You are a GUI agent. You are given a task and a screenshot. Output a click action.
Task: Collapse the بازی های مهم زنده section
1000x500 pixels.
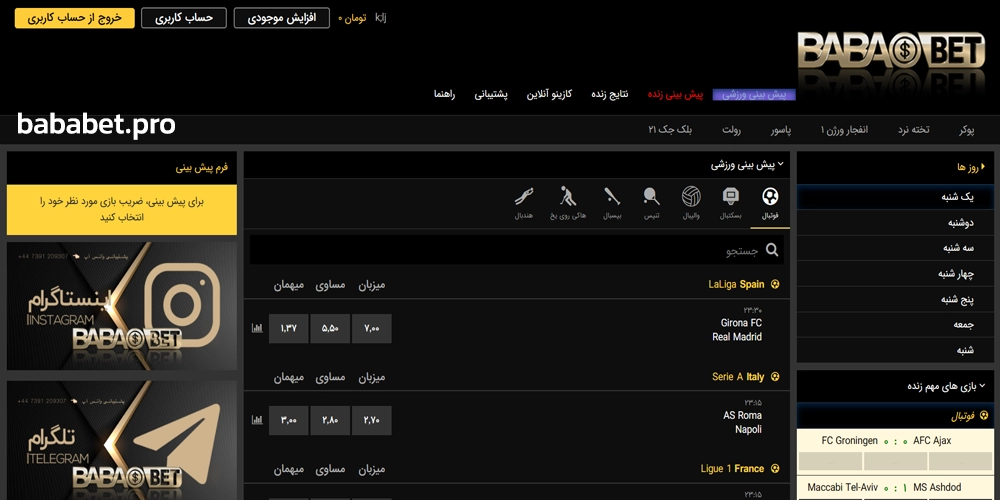coord(946,386)
